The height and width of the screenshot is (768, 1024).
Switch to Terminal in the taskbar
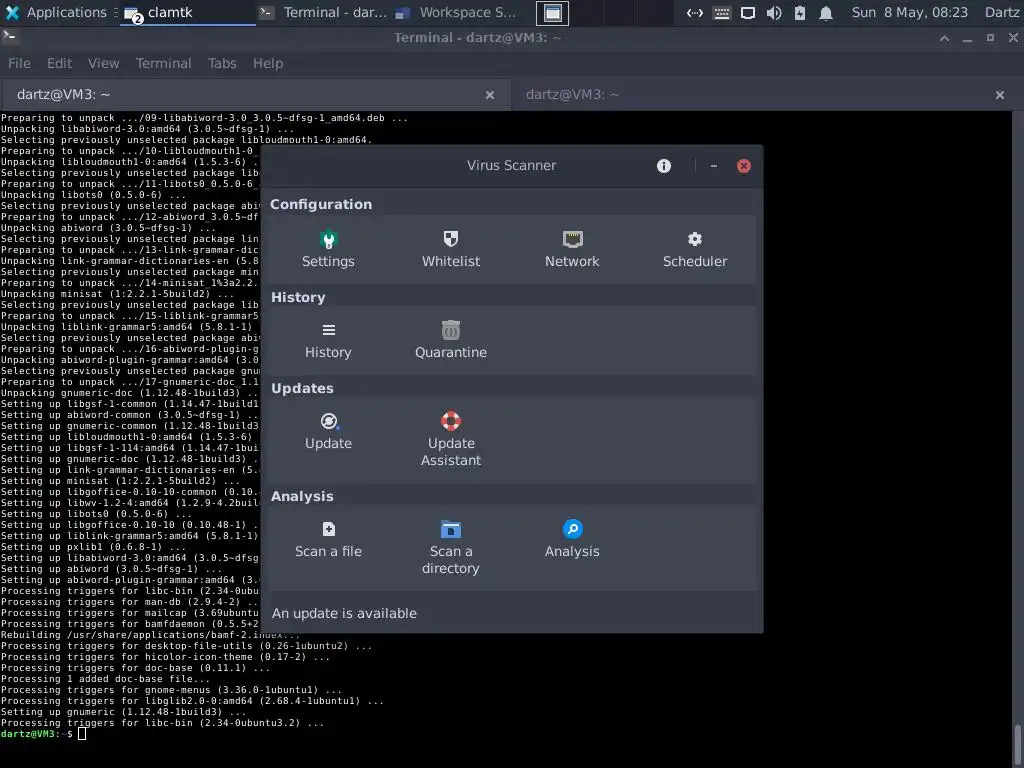(323, 12)
